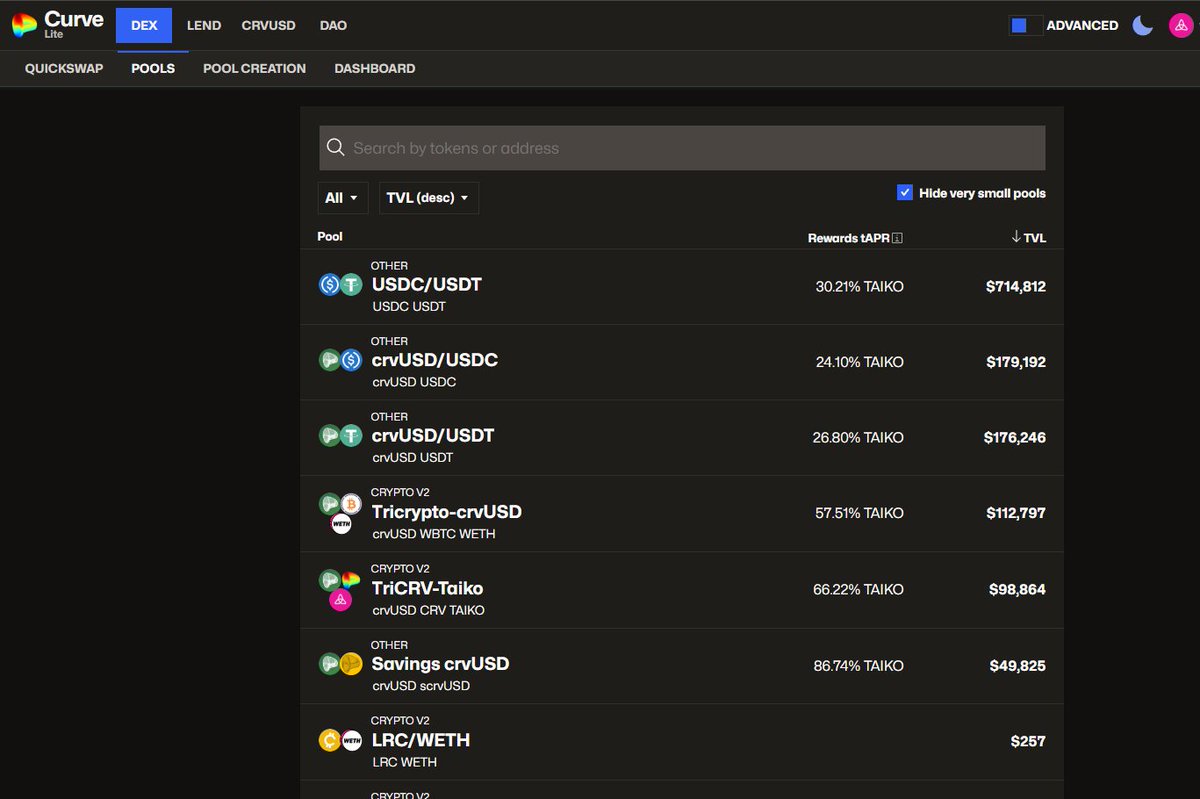Click USDC icon in crvUSD/USDC row
The width and height of the screenshot is (1200, 799).
point(350,360)
